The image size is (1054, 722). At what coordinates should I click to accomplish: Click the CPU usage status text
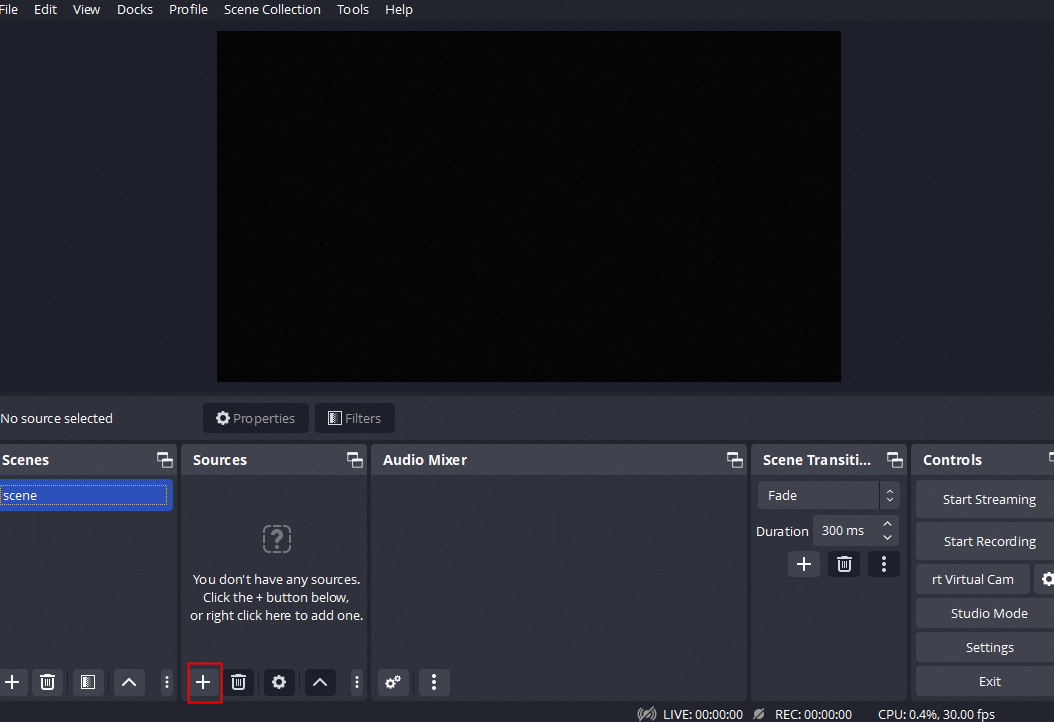(936, 714)
